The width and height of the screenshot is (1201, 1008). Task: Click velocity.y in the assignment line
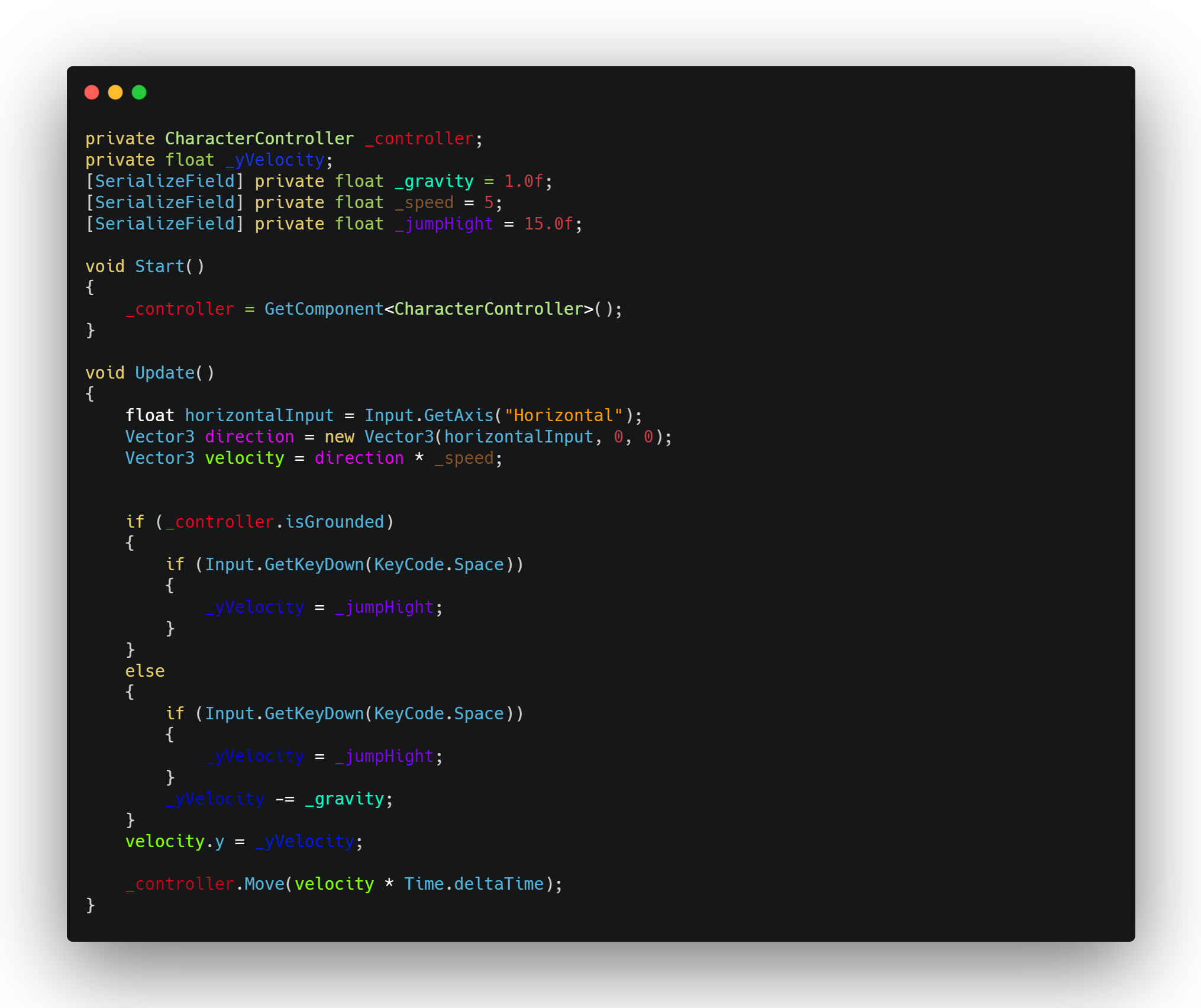coord(175,841)
